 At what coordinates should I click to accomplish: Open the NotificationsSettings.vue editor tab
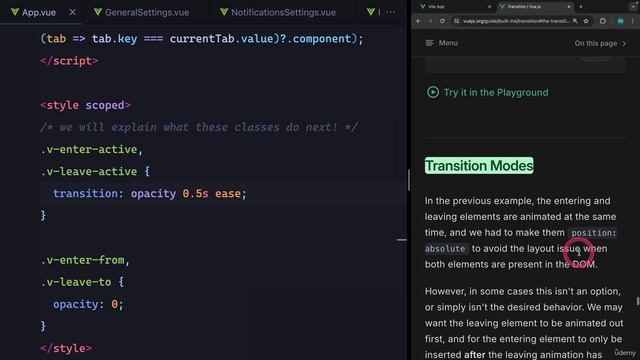278,12
